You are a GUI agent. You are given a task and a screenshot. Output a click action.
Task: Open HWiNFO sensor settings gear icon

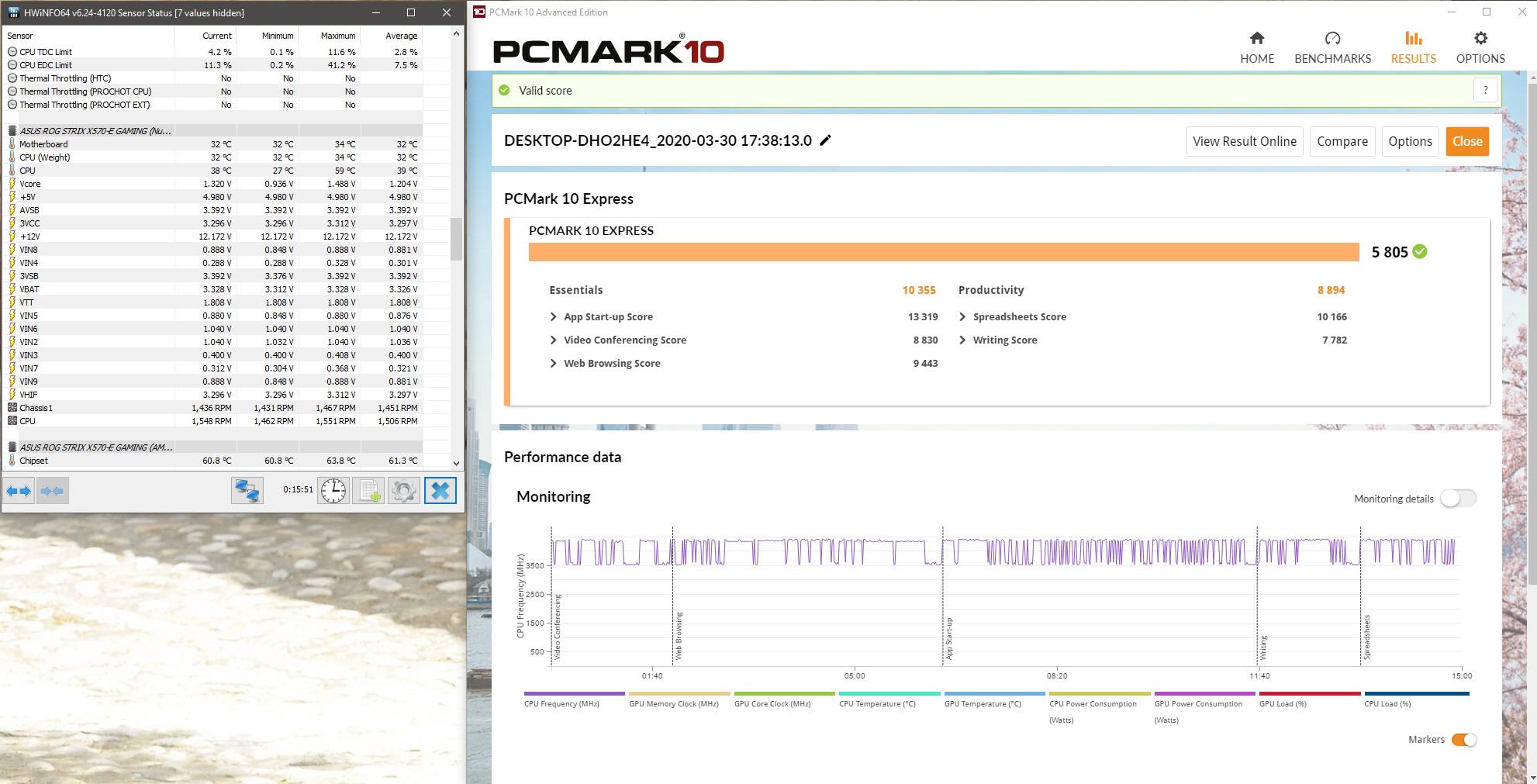point(404,491)
